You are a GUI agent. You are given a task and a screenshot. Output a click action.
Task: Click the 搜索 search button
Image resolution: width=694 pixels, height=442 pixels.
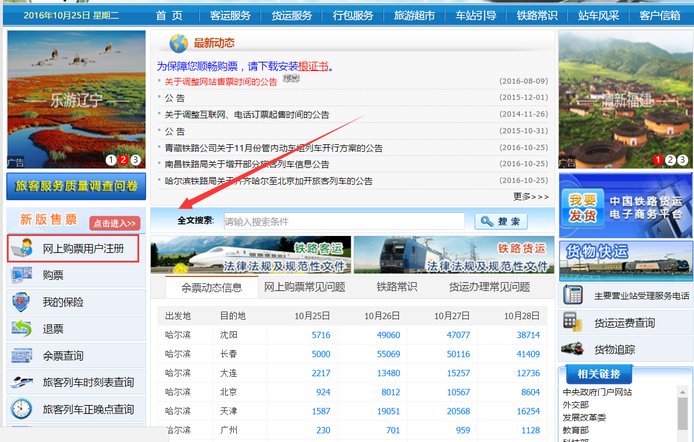(501, 221)
